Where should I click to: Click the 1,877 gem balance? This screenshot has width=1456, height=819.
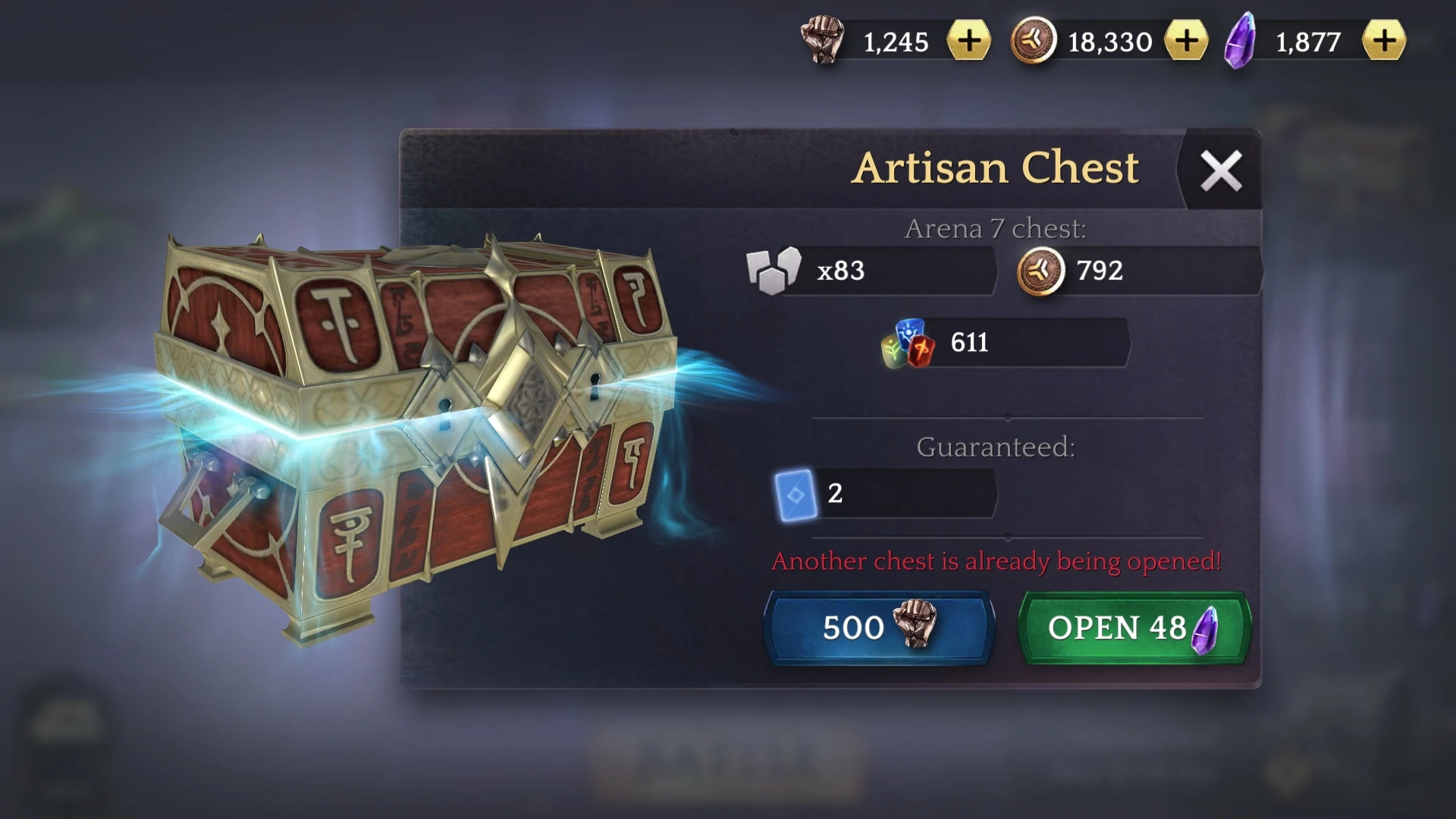1309,42
